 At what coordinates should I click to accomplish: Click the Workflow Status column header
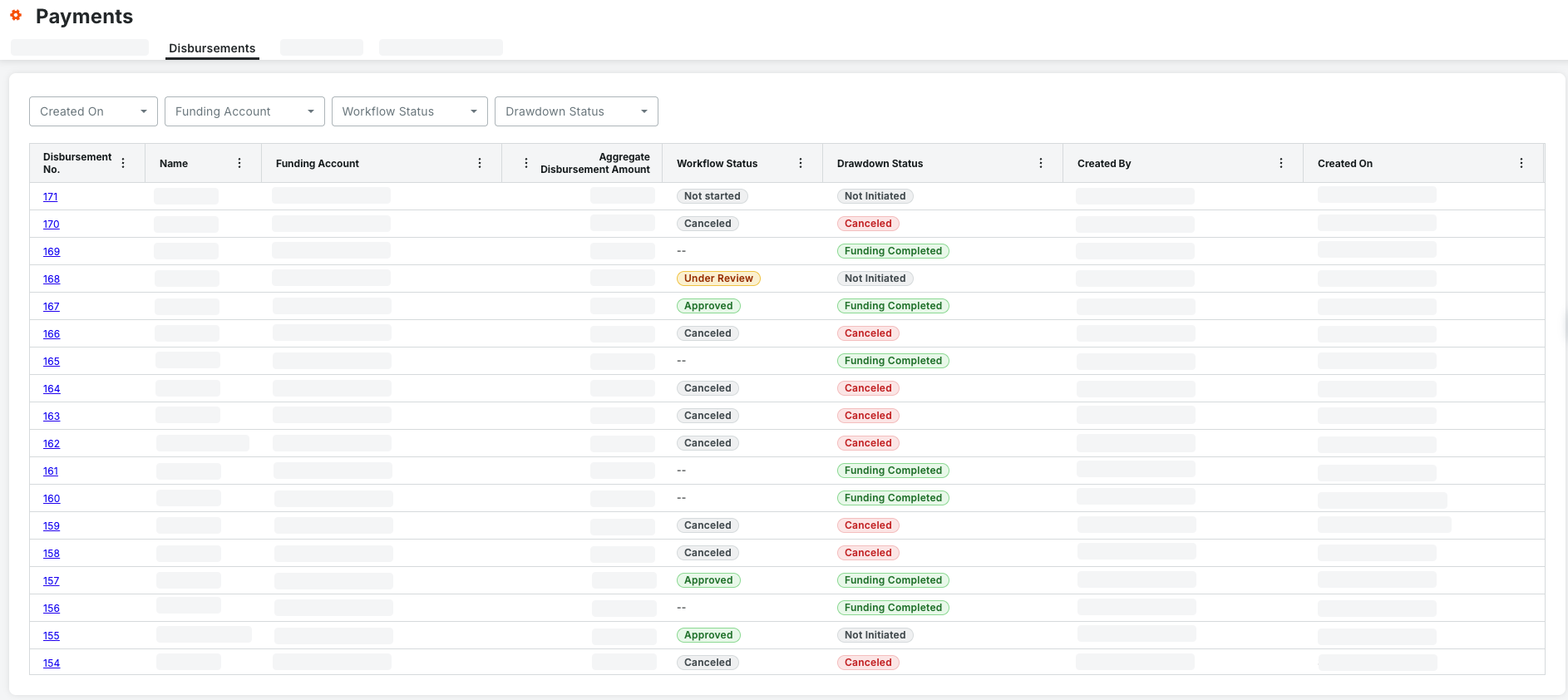click(x=717, y=164)
